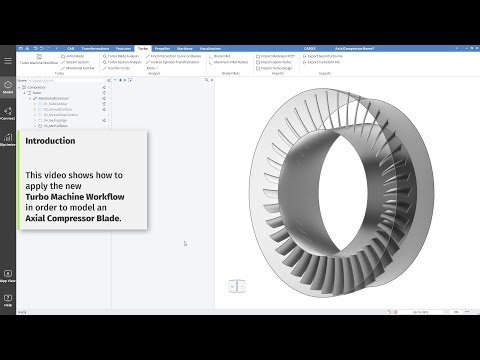
Task: Expand the 02_ShroudContour tree node
Action: coord(35,109)
